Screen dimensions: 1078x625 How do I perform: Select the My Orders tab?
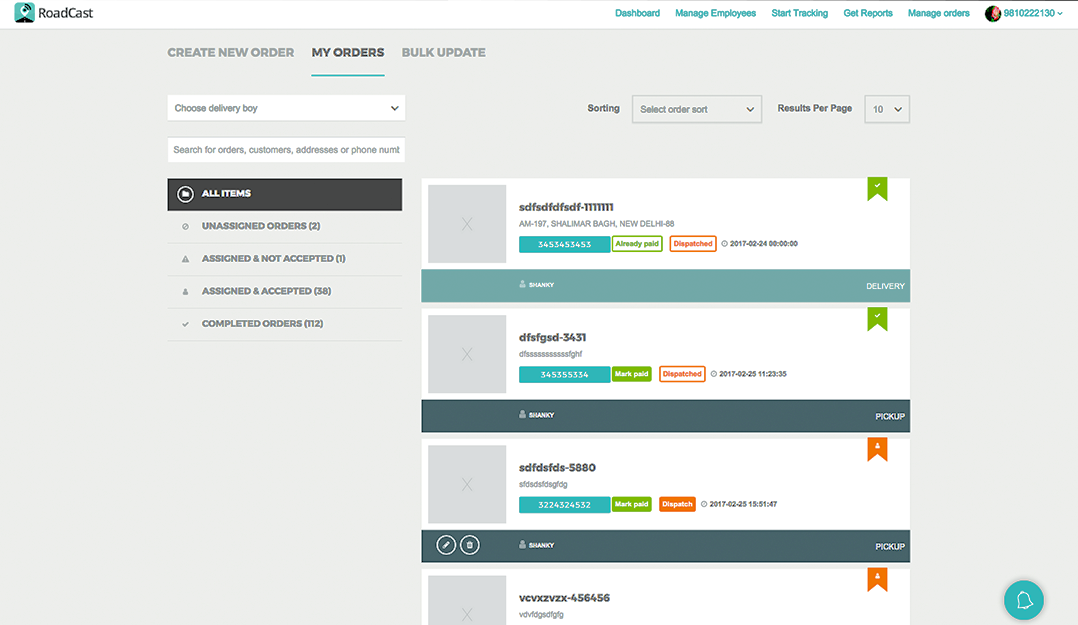[x=348, y=52]
